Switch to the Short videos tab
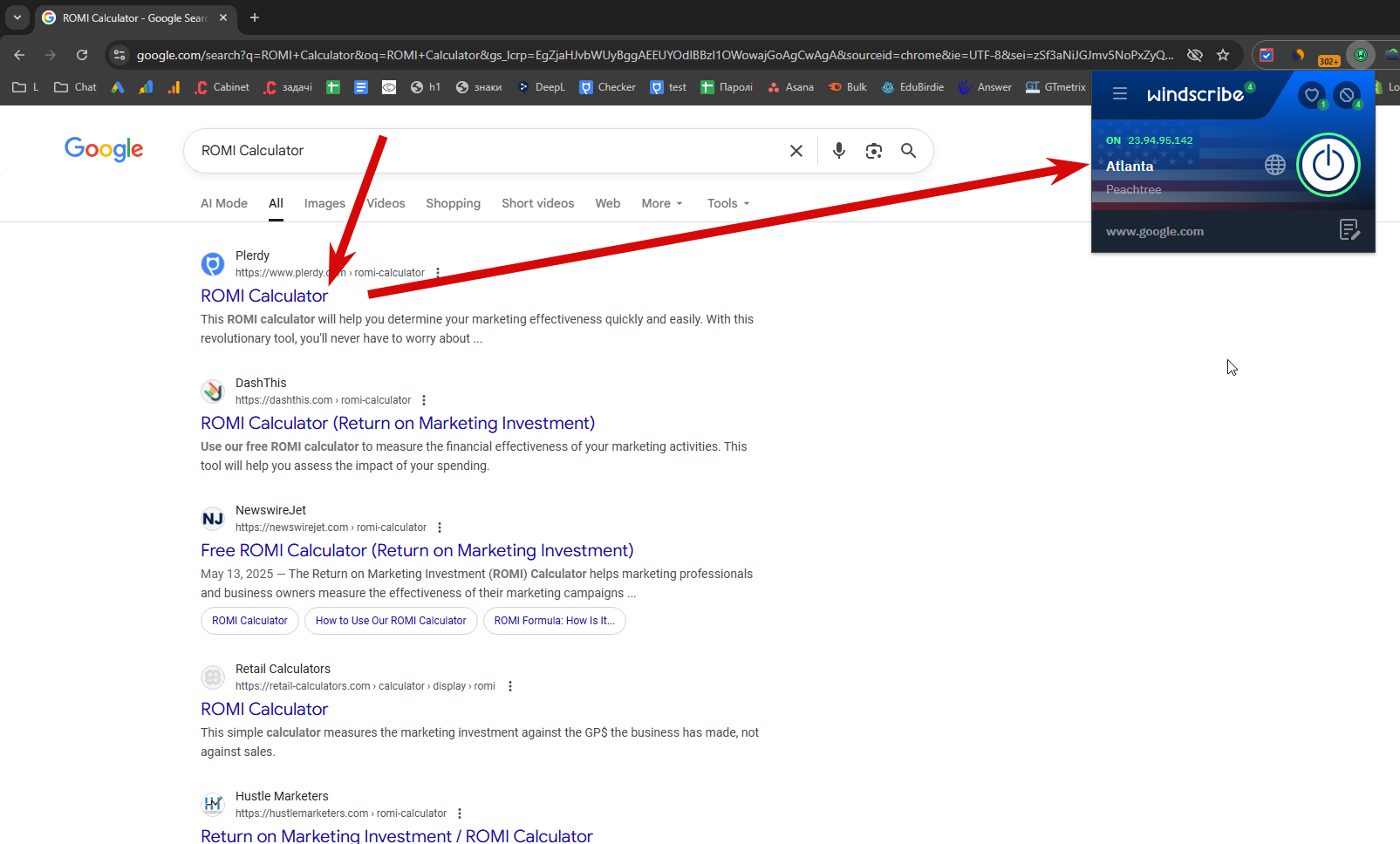Image resolution: width=1400 pixels, height=844 pixels. click(537, 203)
